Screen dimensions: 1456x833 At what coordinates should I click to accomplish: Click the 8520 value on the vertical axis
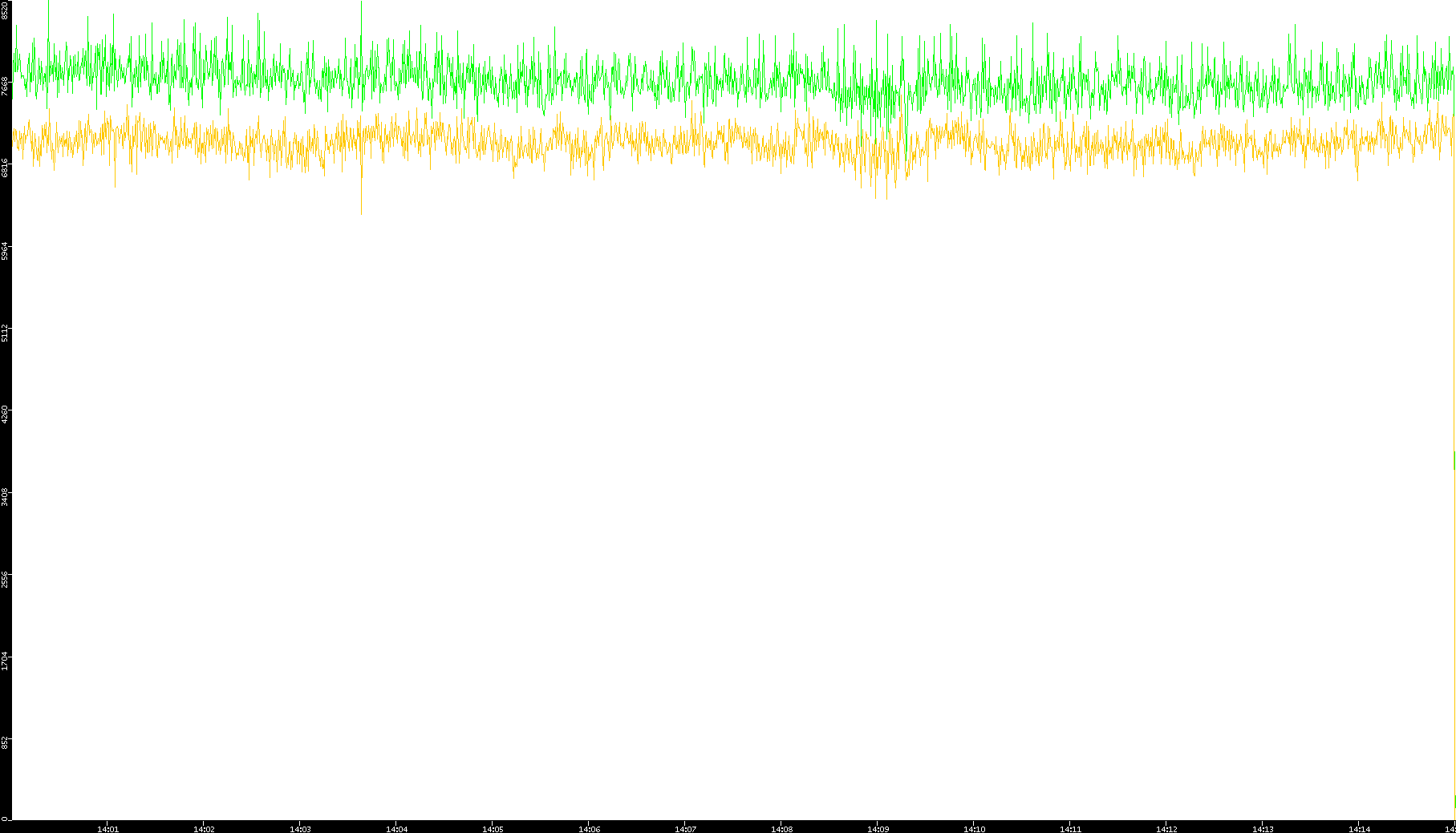coord(6,10)
